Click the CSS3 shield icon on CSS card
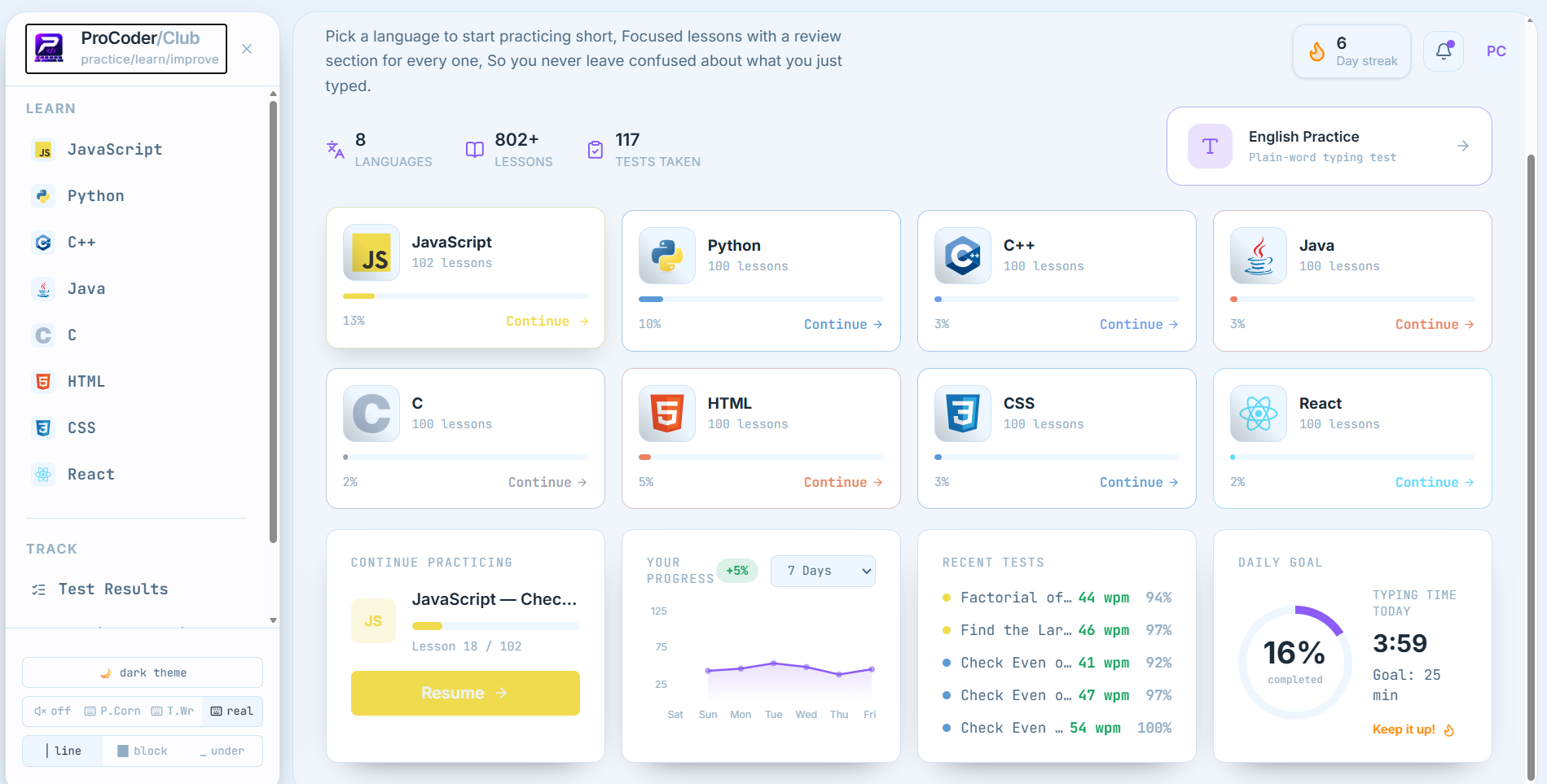 coord(963,414)
